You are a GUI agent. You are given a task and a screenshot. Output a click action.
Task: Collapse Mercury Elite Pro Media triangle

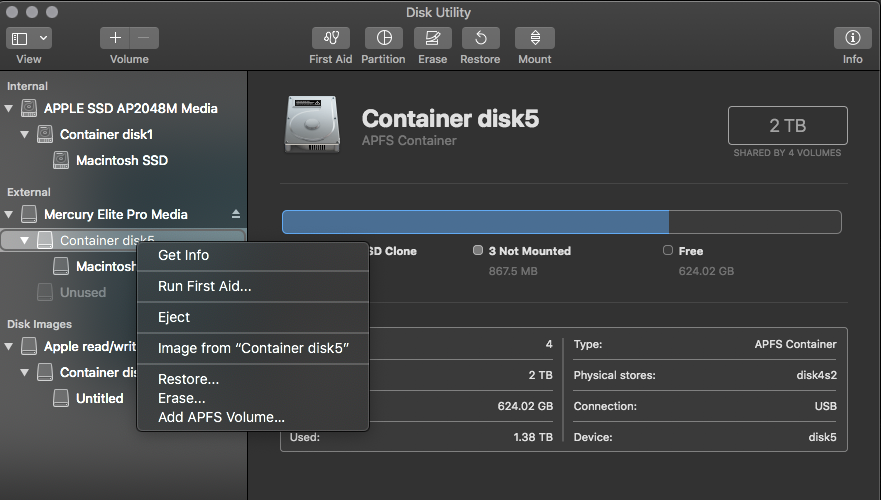pyautogui.click(x=8, y=214)
